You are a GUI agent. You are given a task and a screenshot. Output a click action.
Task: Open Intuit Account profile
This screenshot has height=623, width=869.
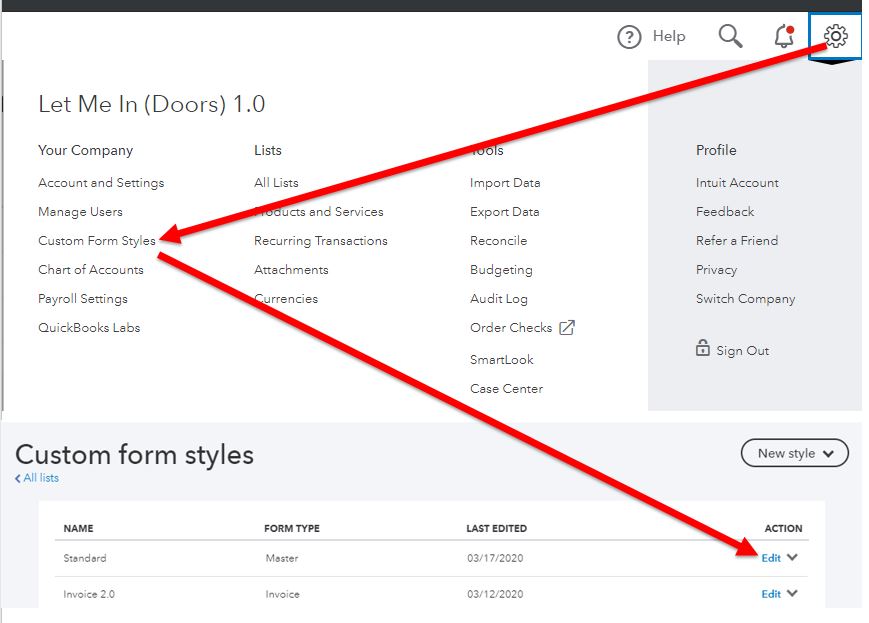click(737, 183)
